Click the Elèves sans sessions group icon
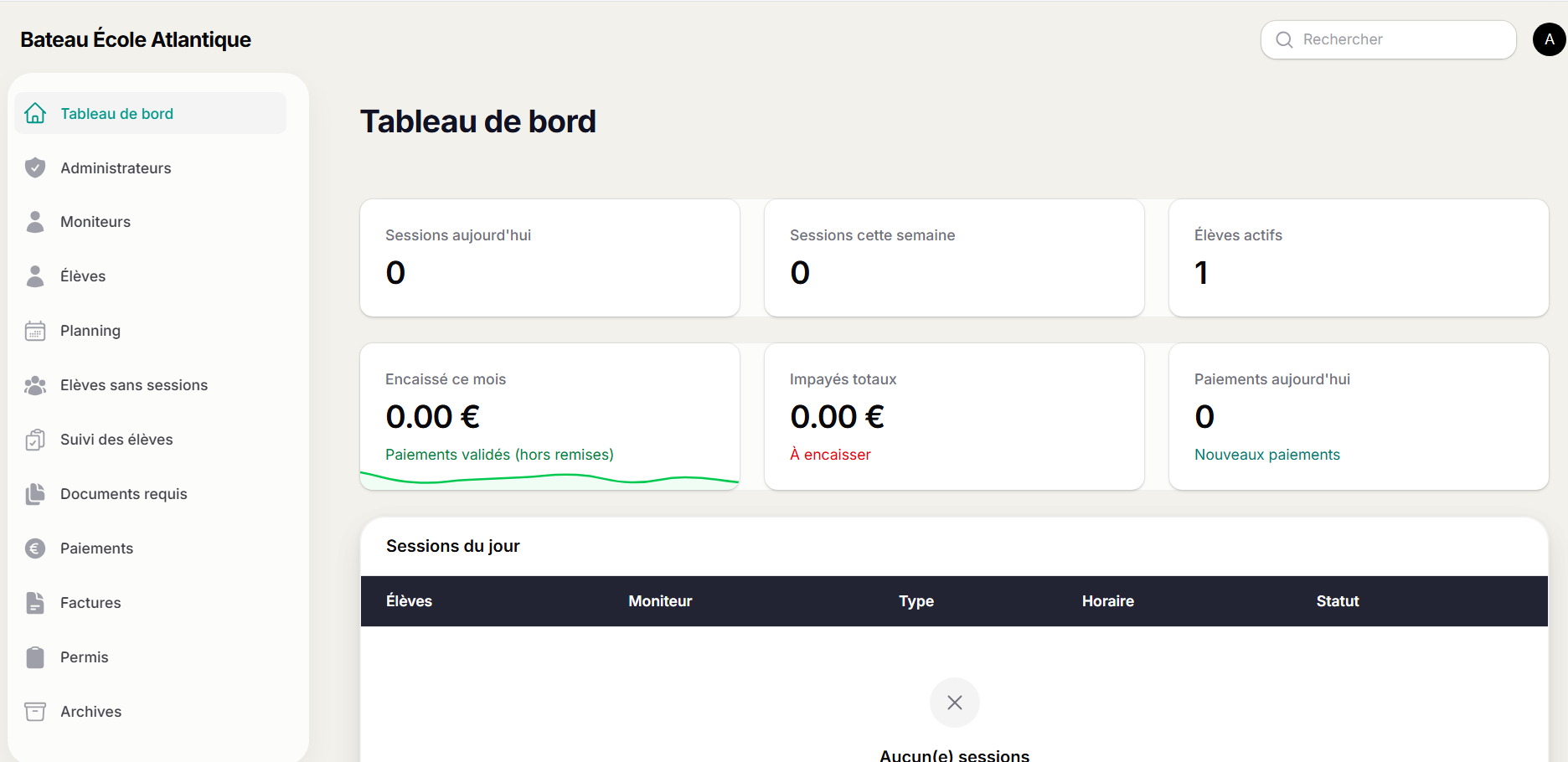The image size is (1568, 762). 35,385
